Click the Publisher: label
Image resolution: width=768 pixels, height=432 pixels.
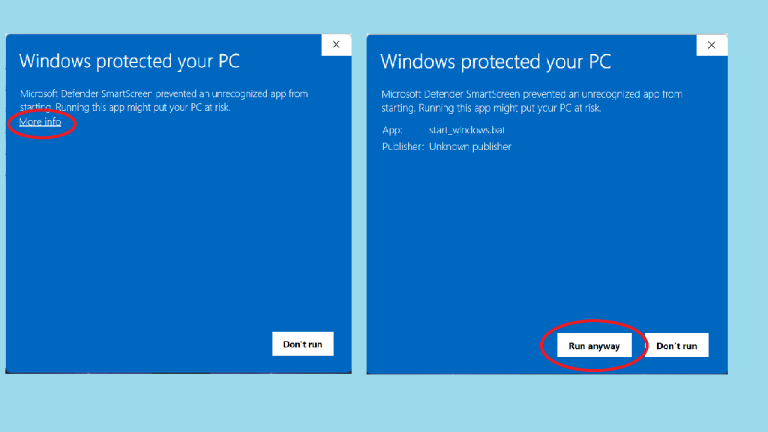(403, 146)
